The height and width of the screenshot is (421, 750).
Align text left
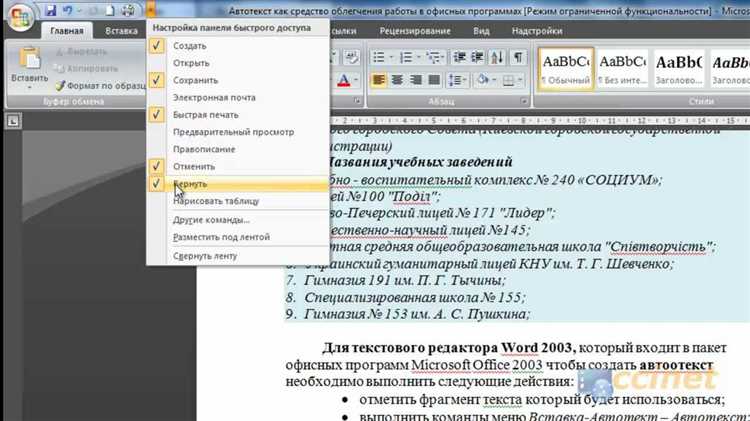378,80
